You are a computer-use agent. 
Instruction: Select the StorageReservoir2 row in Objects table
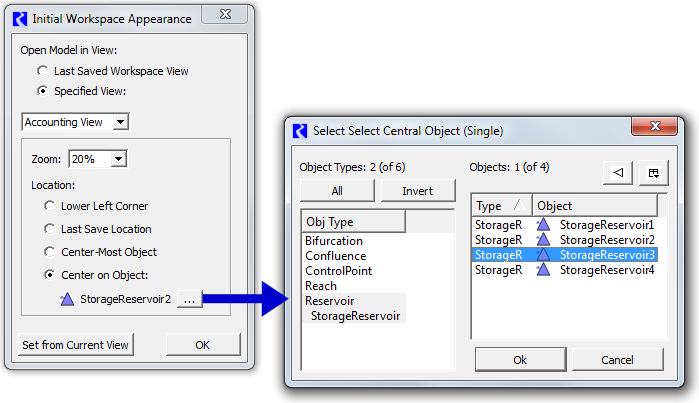564,240
